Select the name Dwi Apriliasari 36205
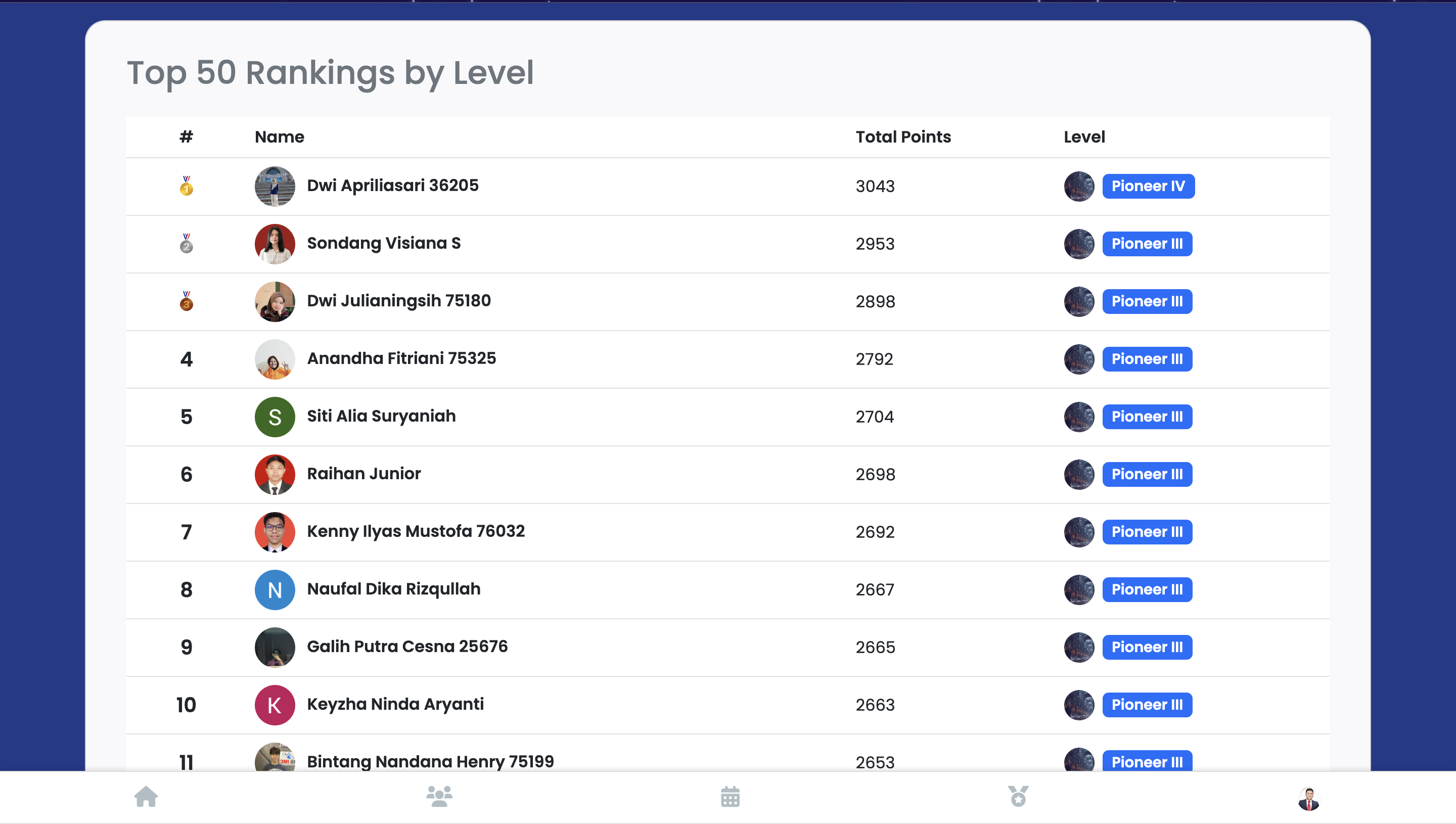Screen dimensions: 1456x824 (393, 186)
